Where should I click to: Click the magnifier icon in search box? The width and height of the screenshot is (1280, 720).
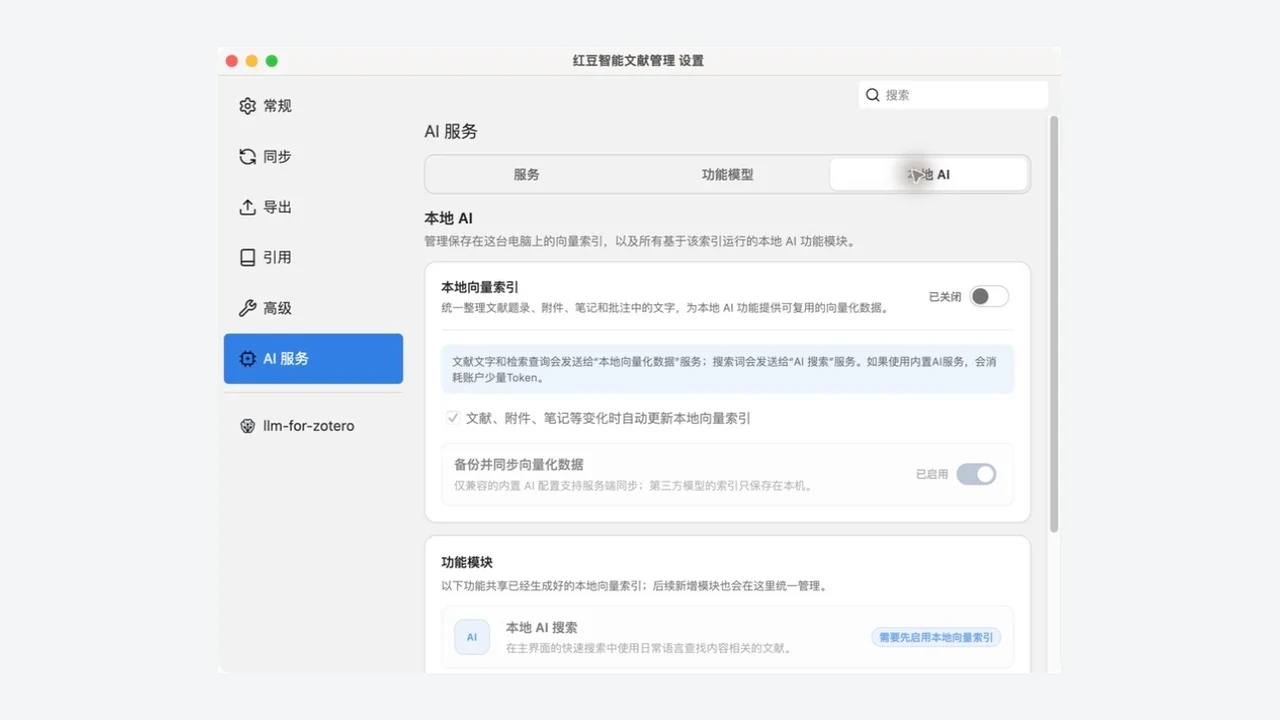pyautogui.click(x=873, y=95)
